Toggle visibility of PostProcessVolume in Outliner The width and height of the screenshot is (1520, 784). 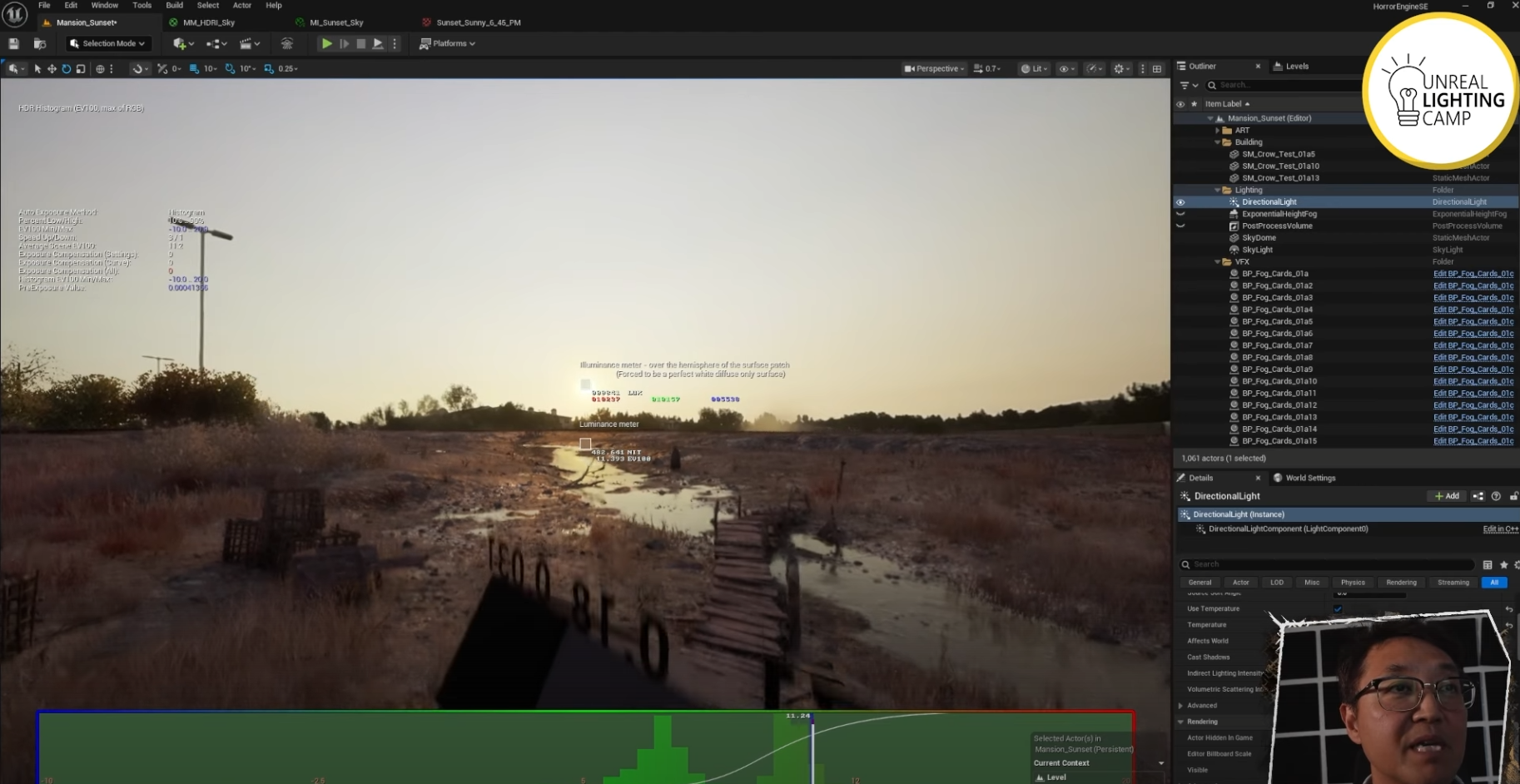coord(1180,226)
